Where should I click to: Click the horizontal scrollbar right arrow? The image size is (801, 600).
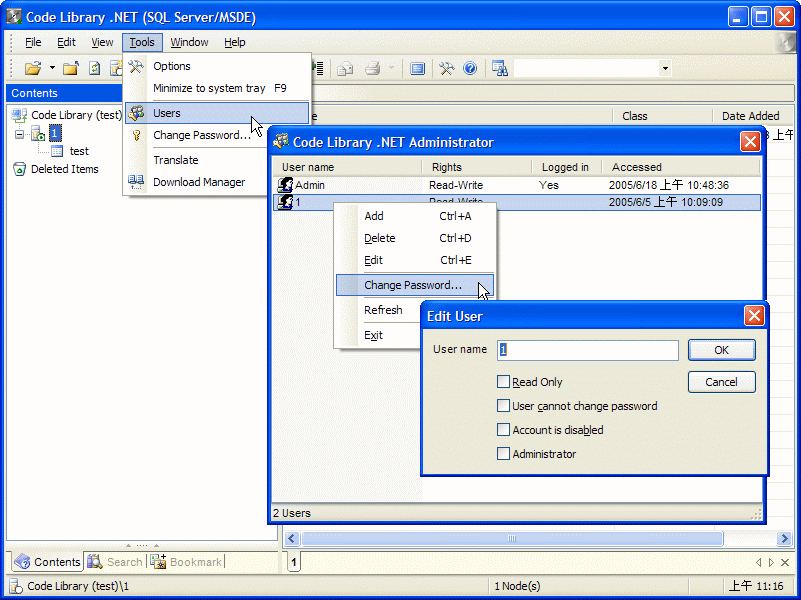784,538
